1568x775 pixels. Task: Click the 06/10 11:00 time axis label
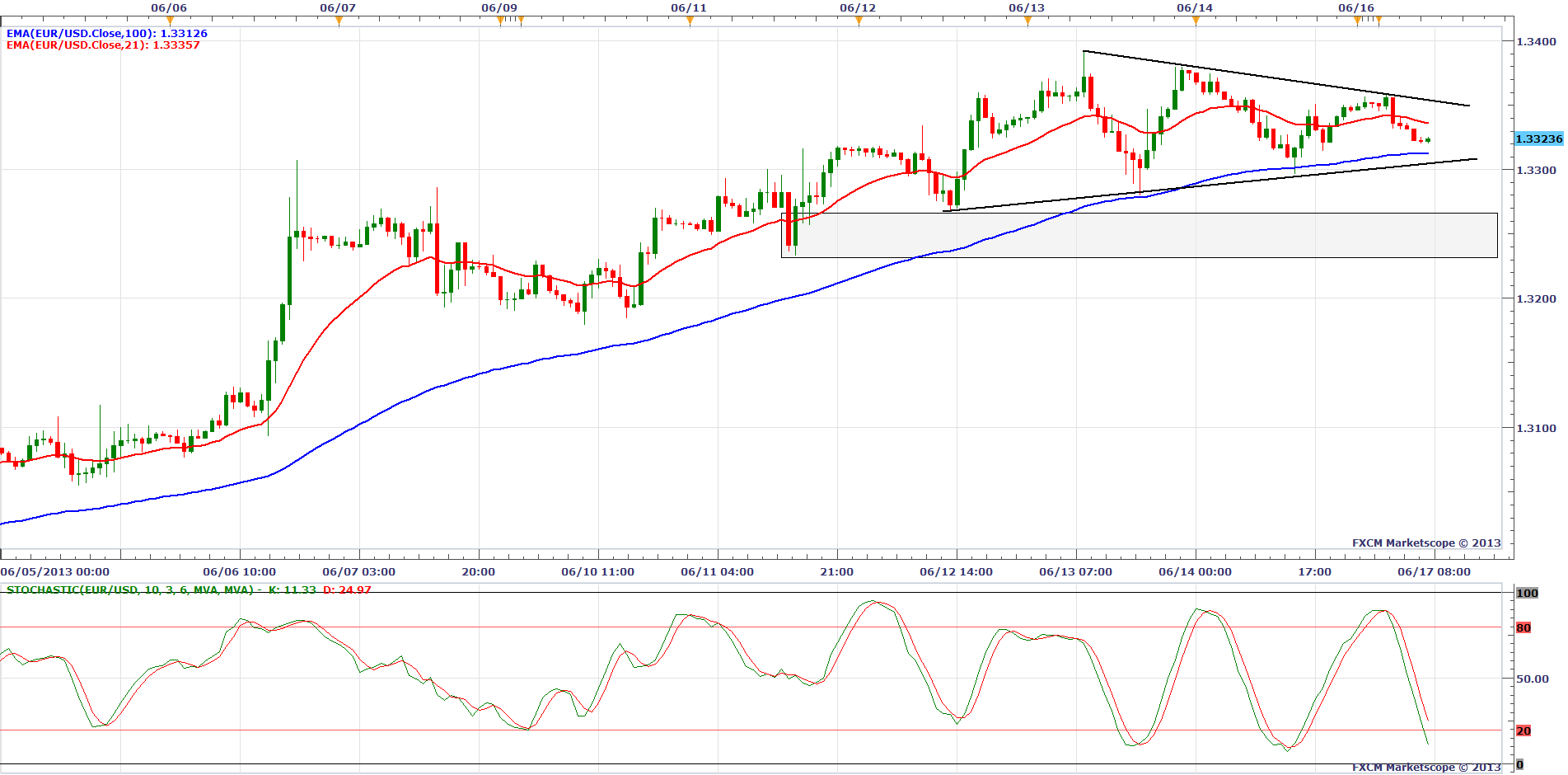597,572
